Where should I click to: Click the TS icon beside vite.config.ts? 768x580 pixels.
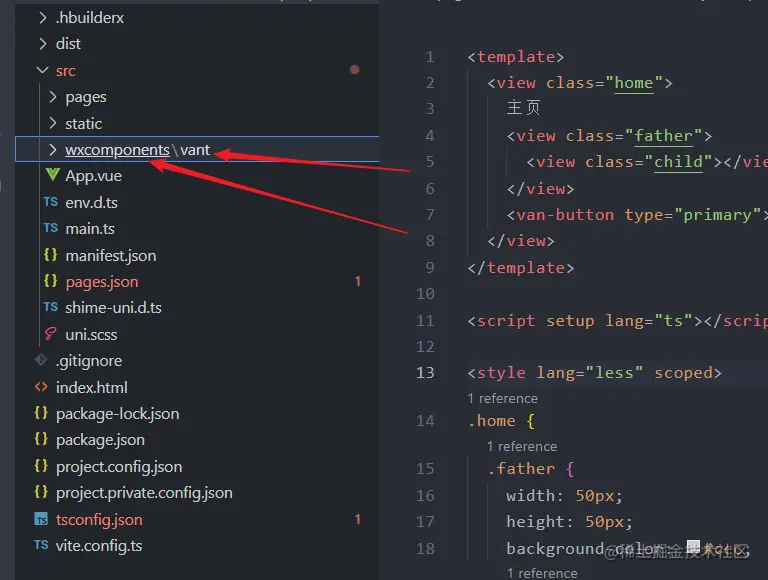coord(41,545)
